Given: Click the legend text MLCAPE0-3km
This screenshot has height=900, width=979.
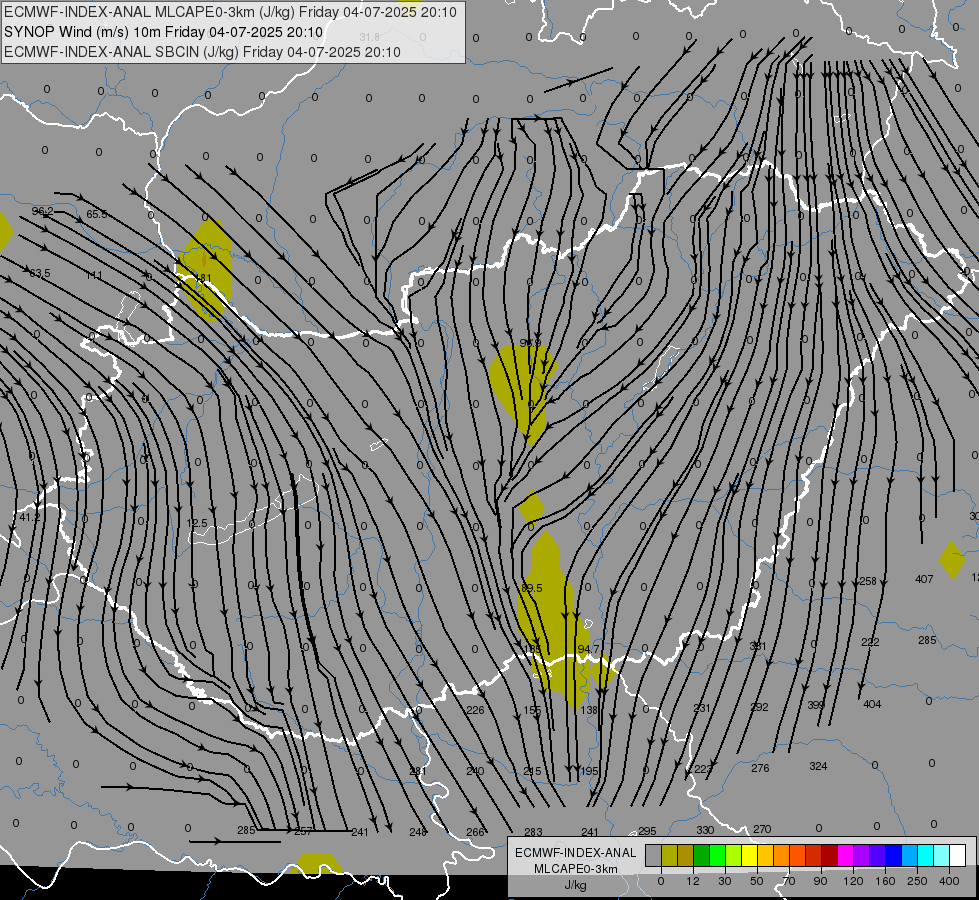Looking at the screenshot, I should tap(576, 869).
